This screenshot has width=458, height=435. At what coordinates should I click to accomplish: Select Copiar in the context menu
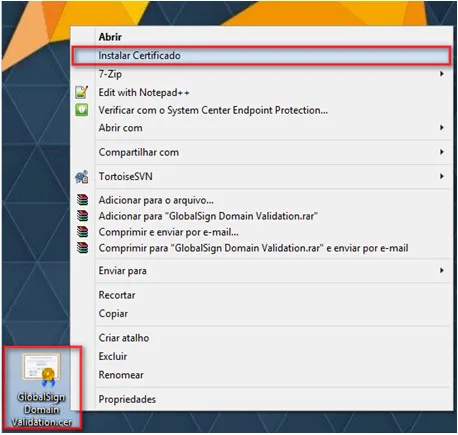[262, 314]
